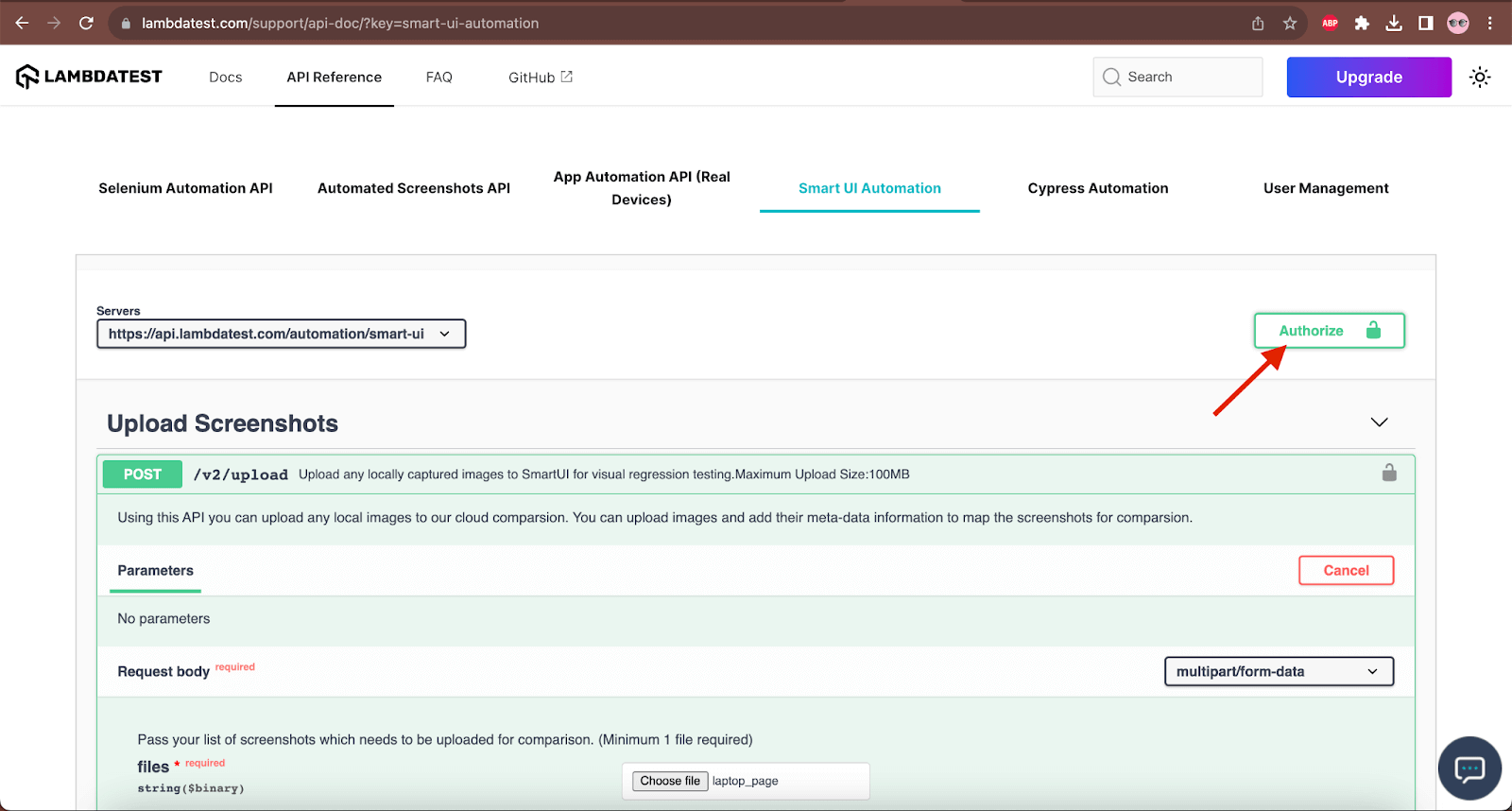Click the /v2/upload endpoint path
1512x811 pixels.
241,475
